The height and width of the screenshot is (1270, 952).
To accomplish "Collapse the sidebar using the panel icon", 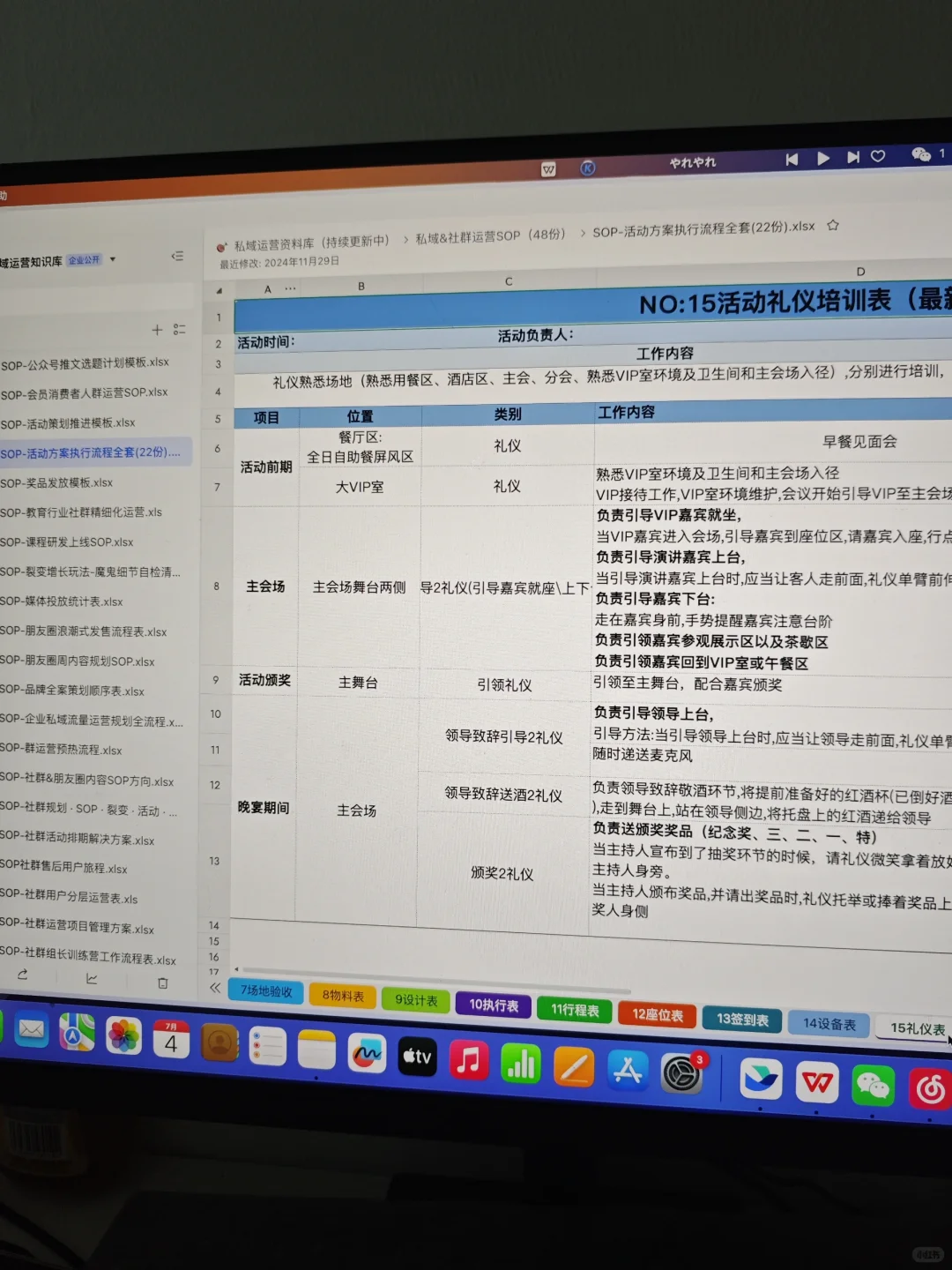I will [178, 256].
